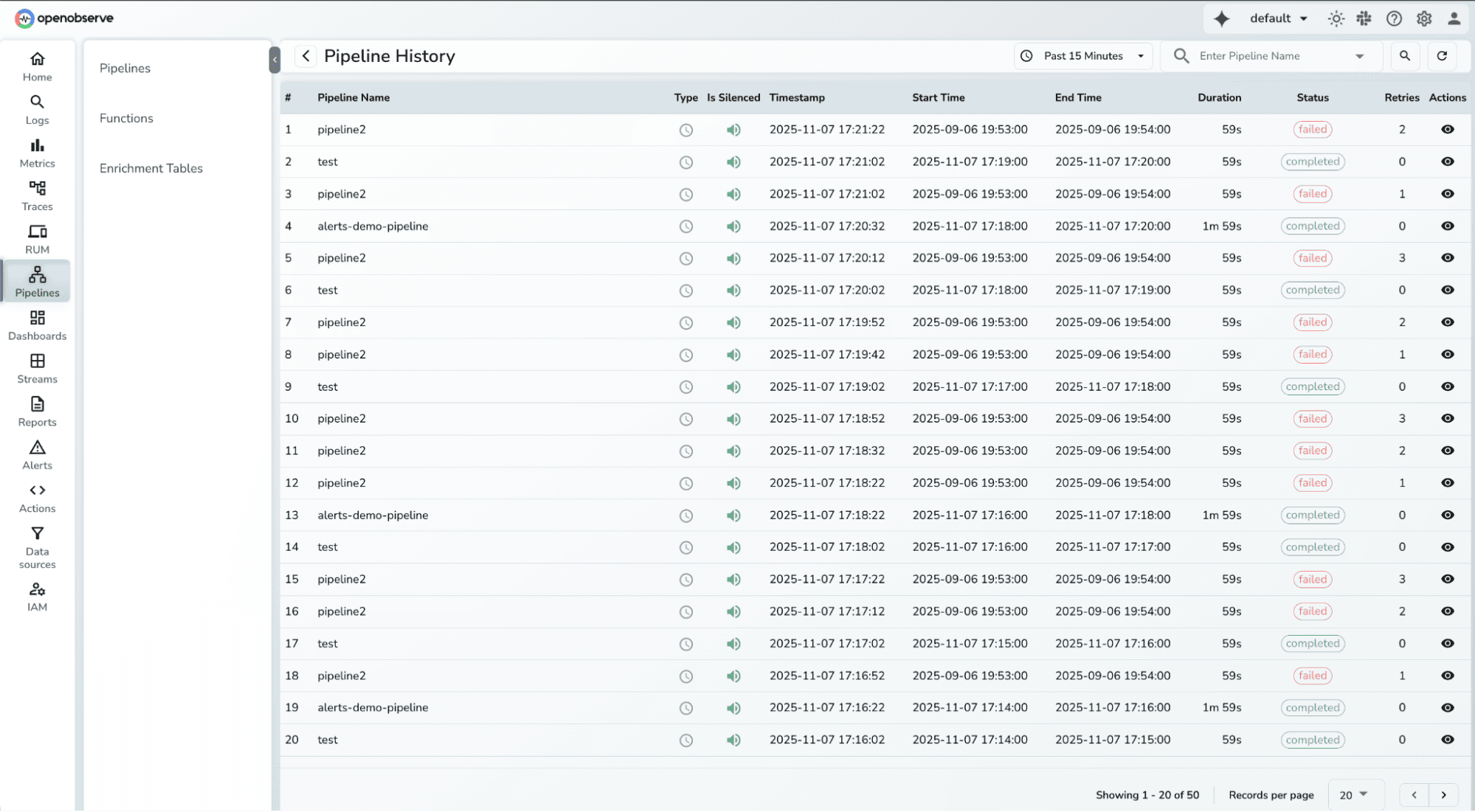
Task: Select Metrics in the navigation sidebar
Action: click(x=37, y=153)
